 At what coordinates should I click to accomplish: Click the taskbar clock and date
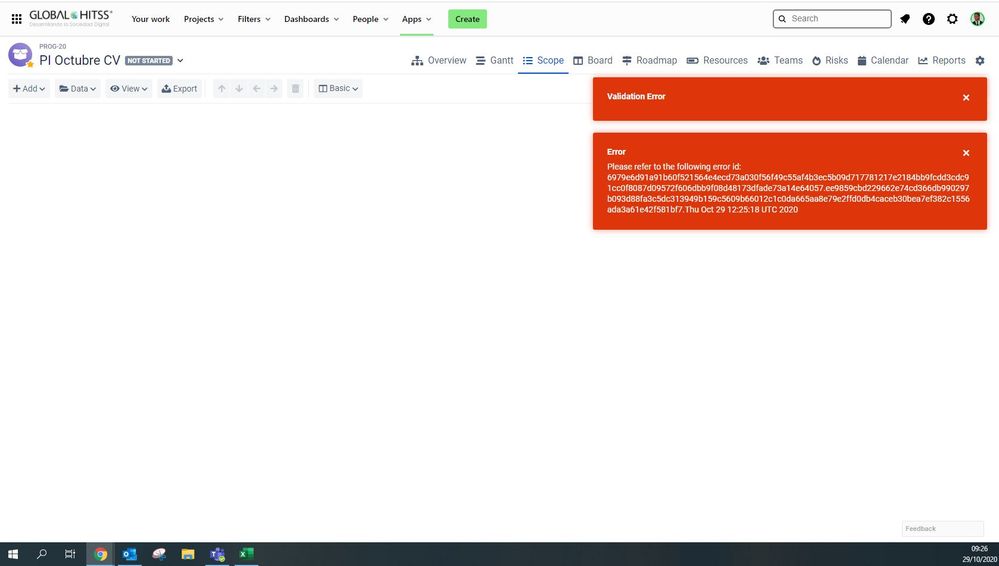click(979, 554)
